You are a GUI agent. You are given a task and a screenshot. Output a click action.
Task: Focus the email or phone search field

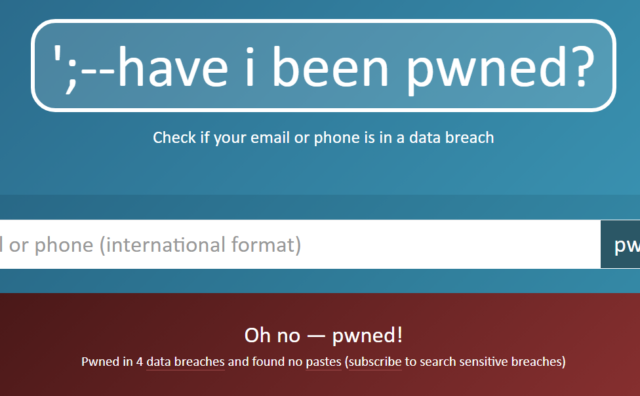pos(300,244)
